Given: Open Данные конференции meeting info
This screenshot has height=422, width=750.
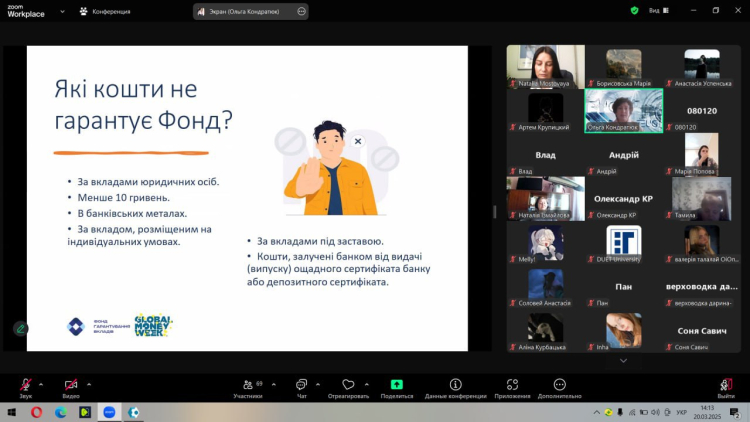Looking at the screenshot, I should tap(455, 387).
